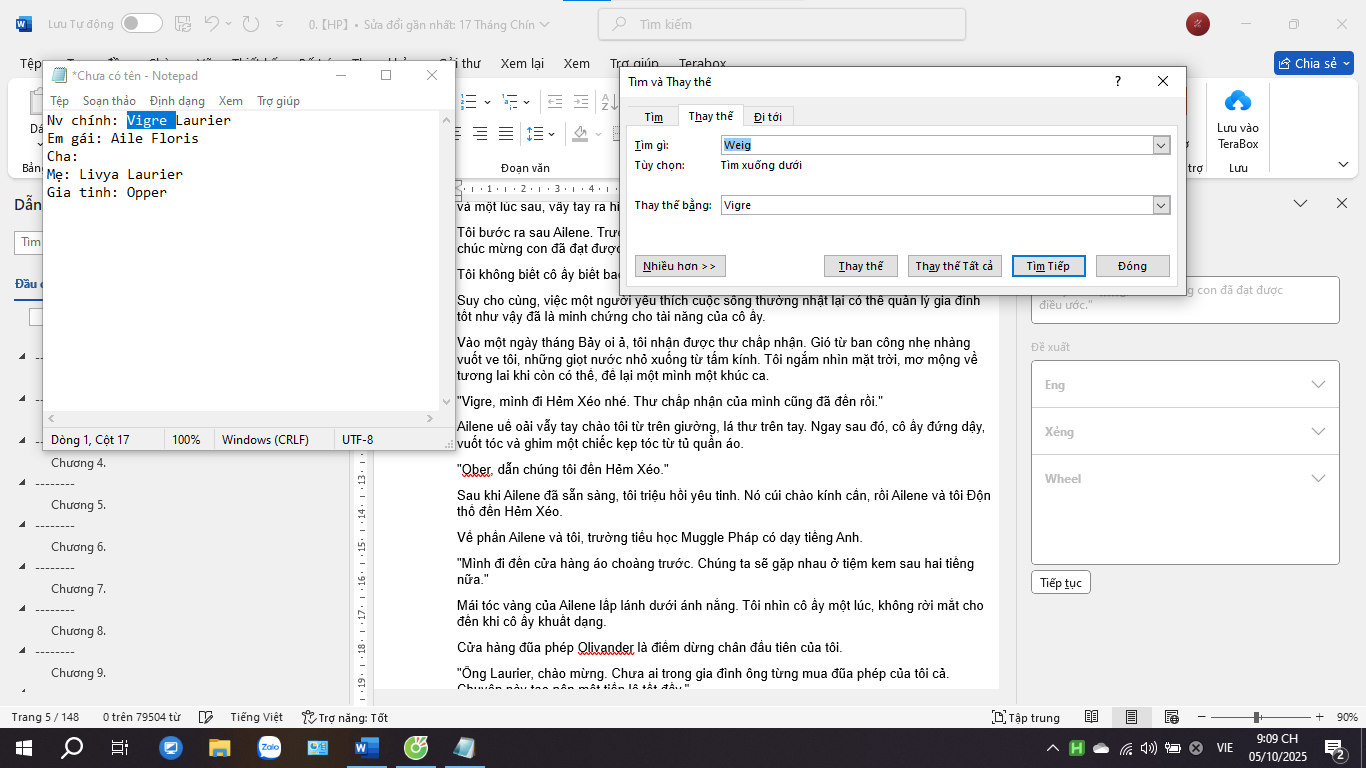
Task: Click the help question mark in dialog
Action: coord(1118,82)
